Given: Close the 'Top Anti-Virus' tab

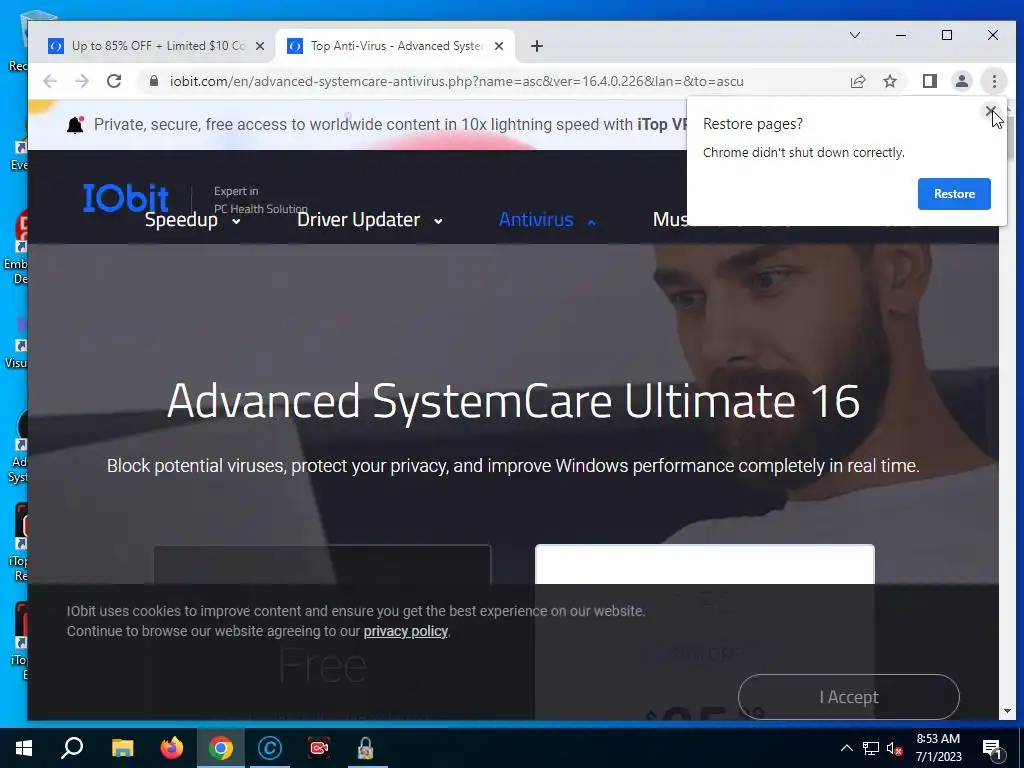Looking at the screenshot, I should pos(499,46).
